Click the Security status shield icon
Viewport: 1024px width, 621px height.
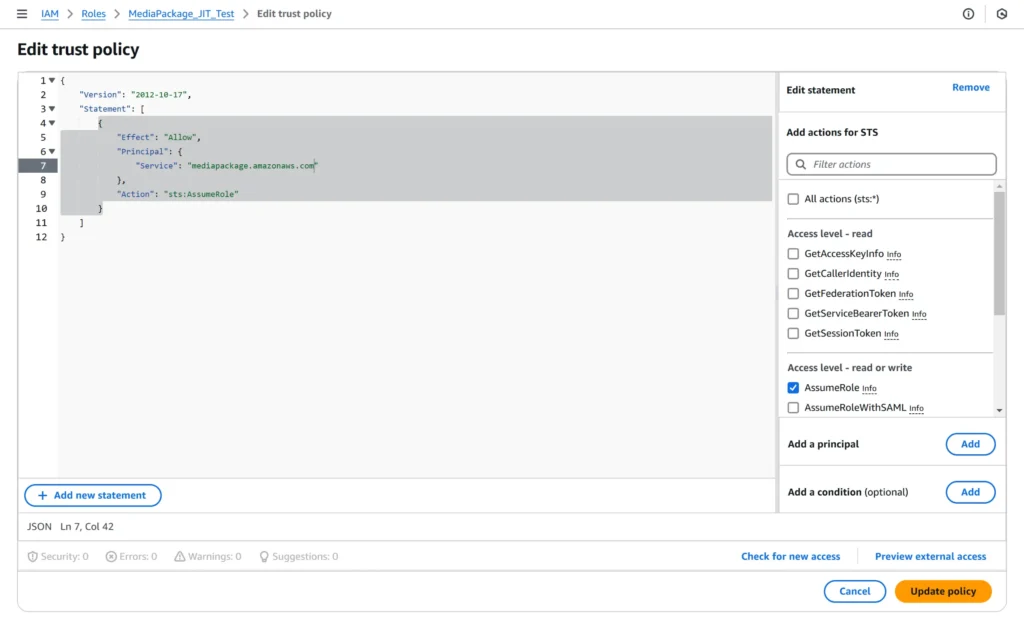tap(32, 556)
